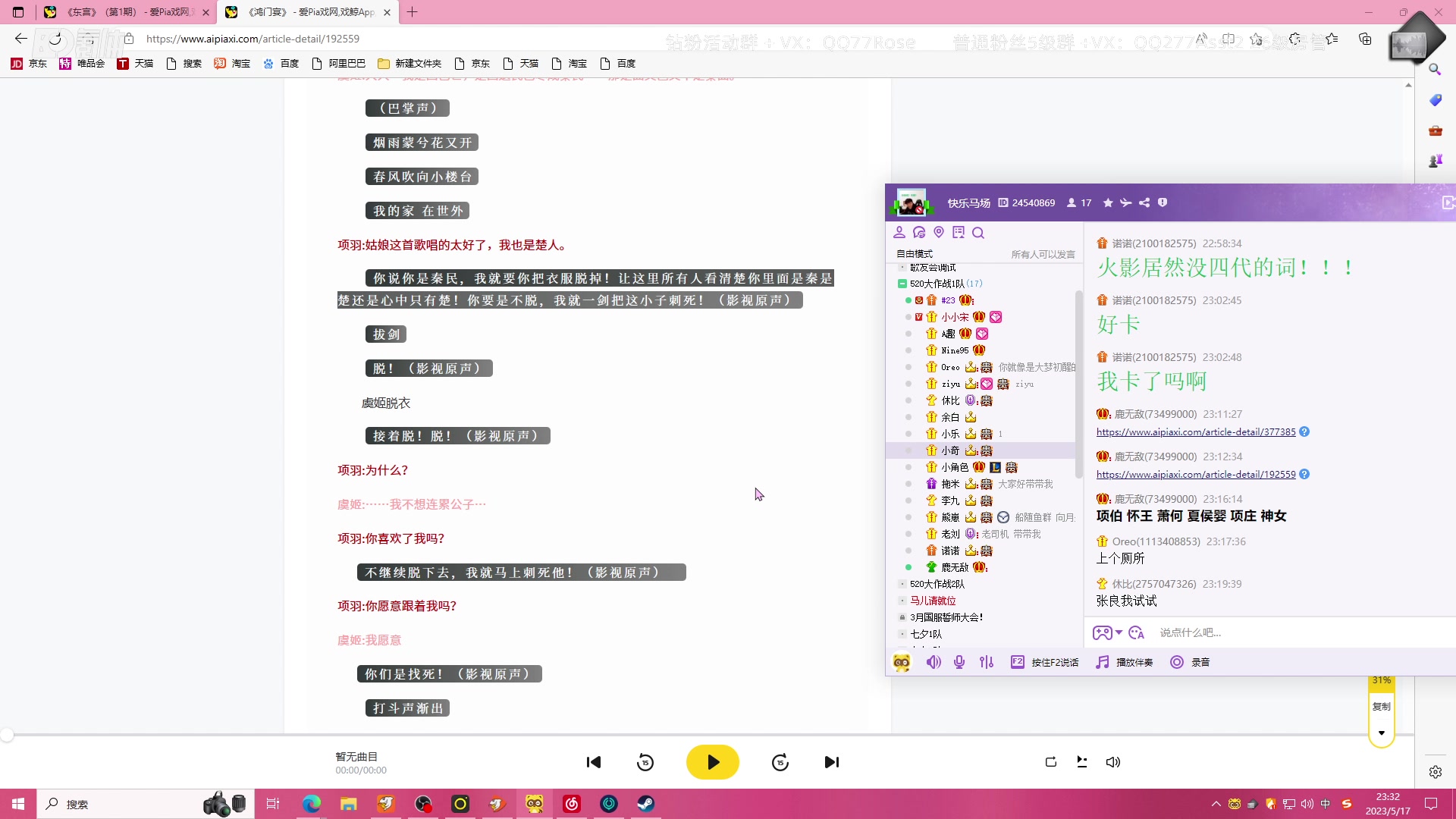Expand the 马儿请就位 channel

pos(902,601)
